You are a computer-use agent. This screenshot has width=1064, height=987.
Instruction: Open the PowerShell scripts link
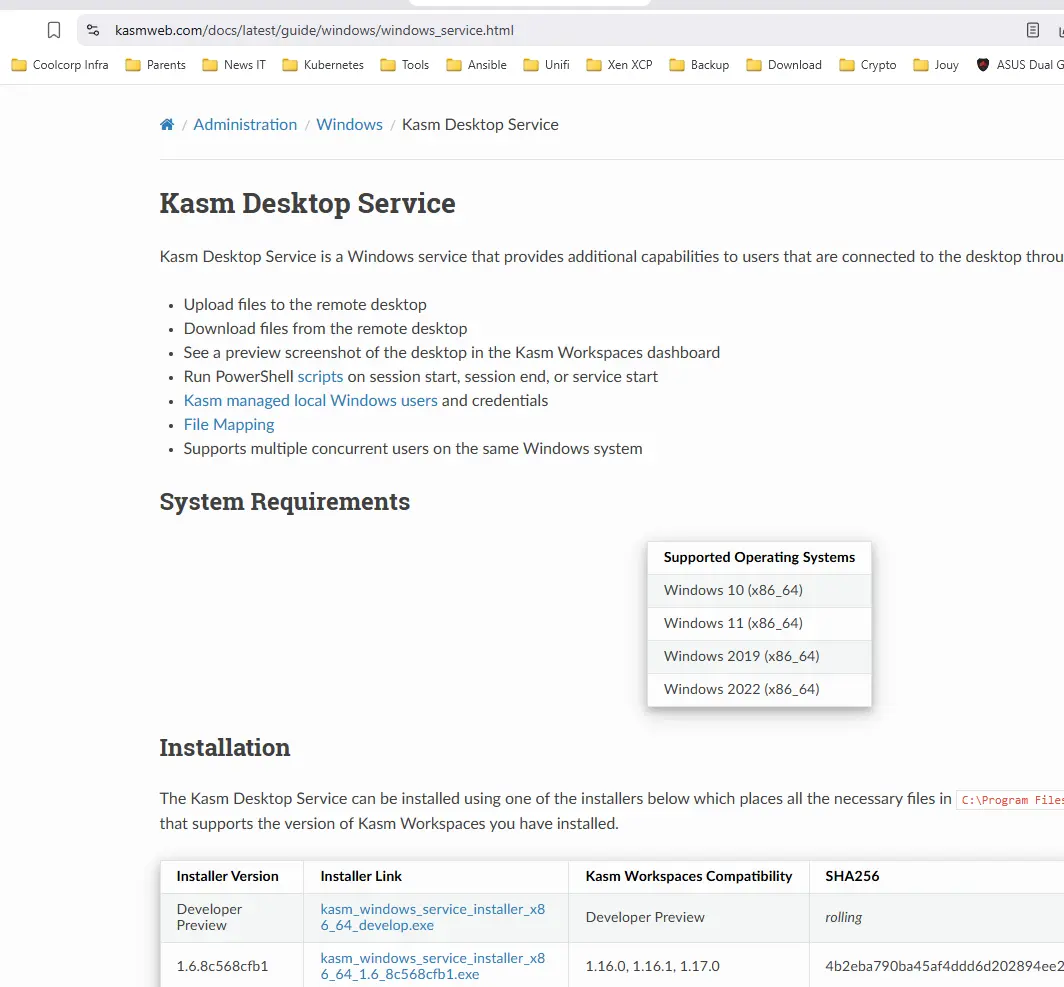[320, 377]
